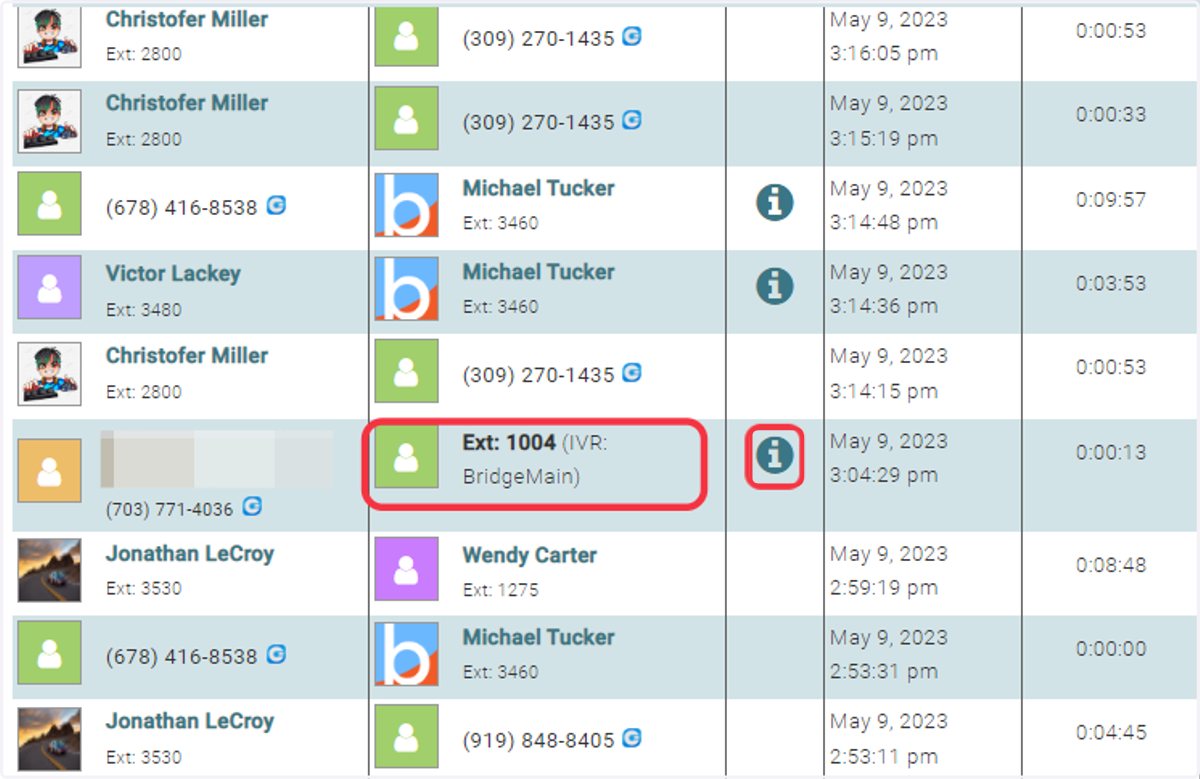Click the duration 0:08:48
Screen dimensions: 1200x779
(x=1111, y=565)
